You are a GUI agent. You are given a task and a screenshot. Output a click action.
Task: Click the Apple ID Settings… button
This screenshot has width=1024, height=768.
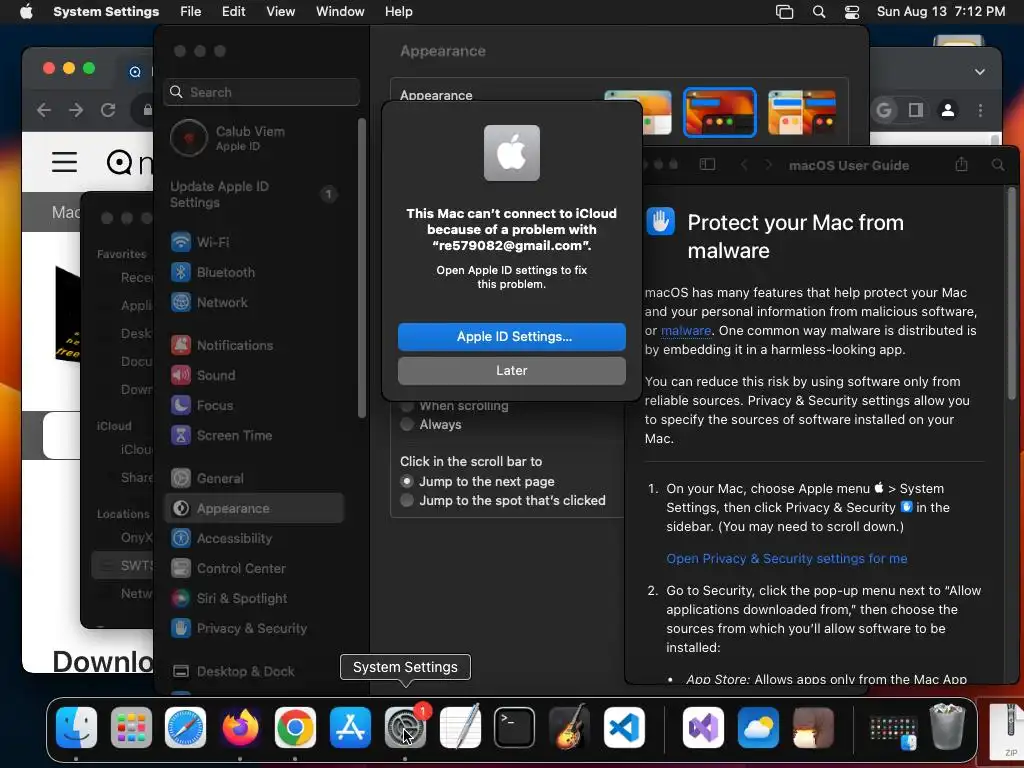click(x=511, y=336)
